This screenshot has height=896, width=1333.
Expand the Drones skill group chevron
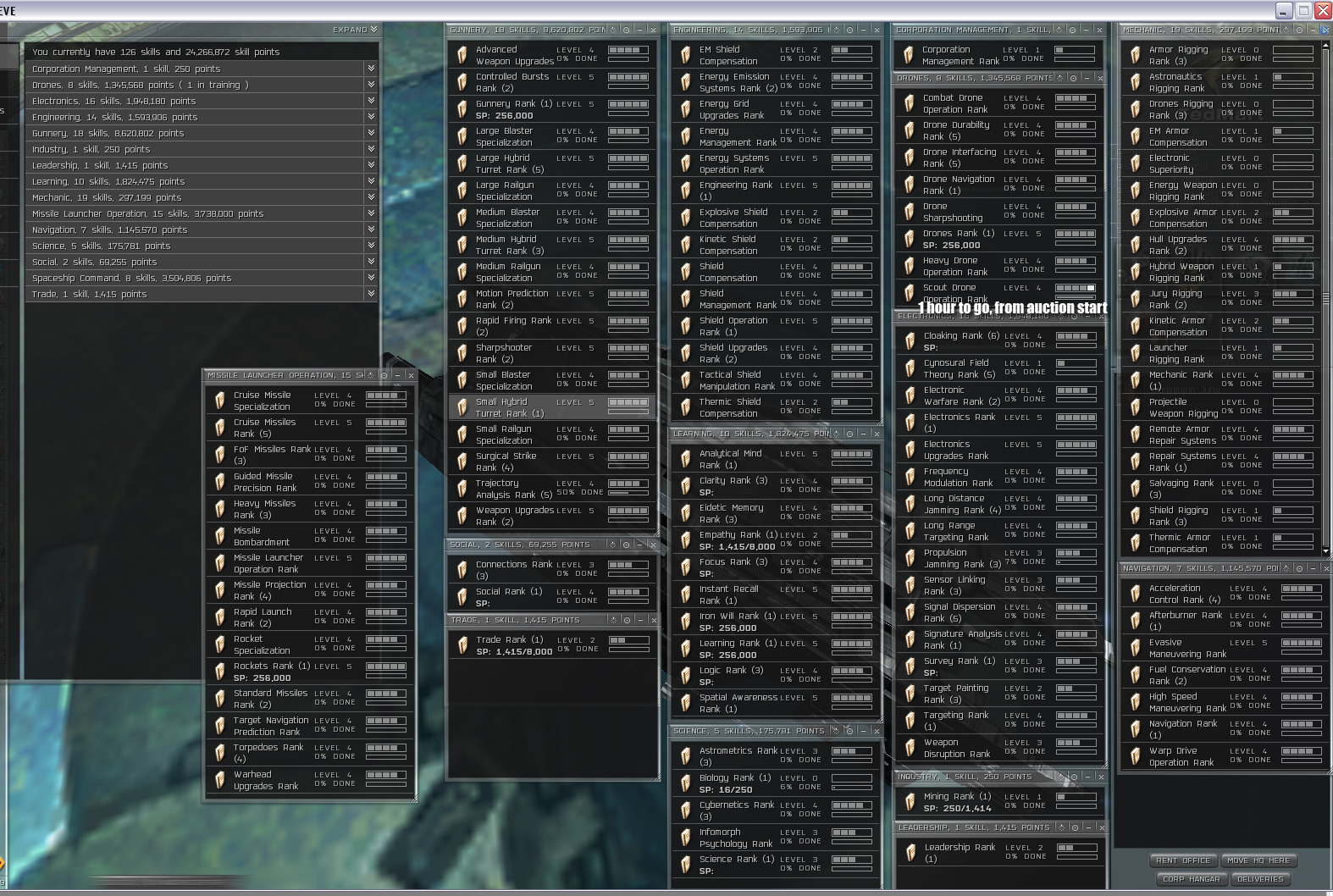[371, 85]
